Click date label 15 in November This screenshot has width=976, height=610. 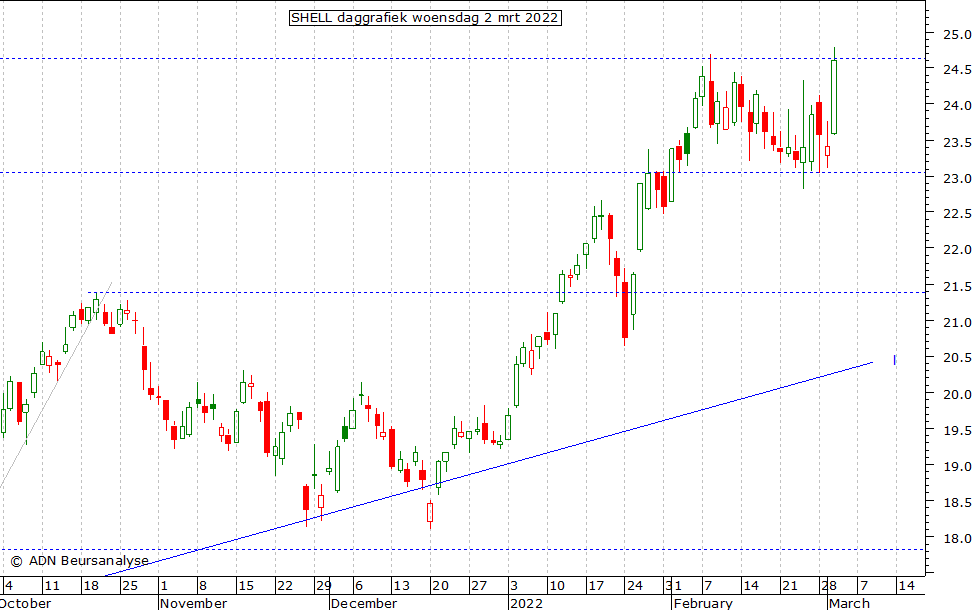coord(246,586)
